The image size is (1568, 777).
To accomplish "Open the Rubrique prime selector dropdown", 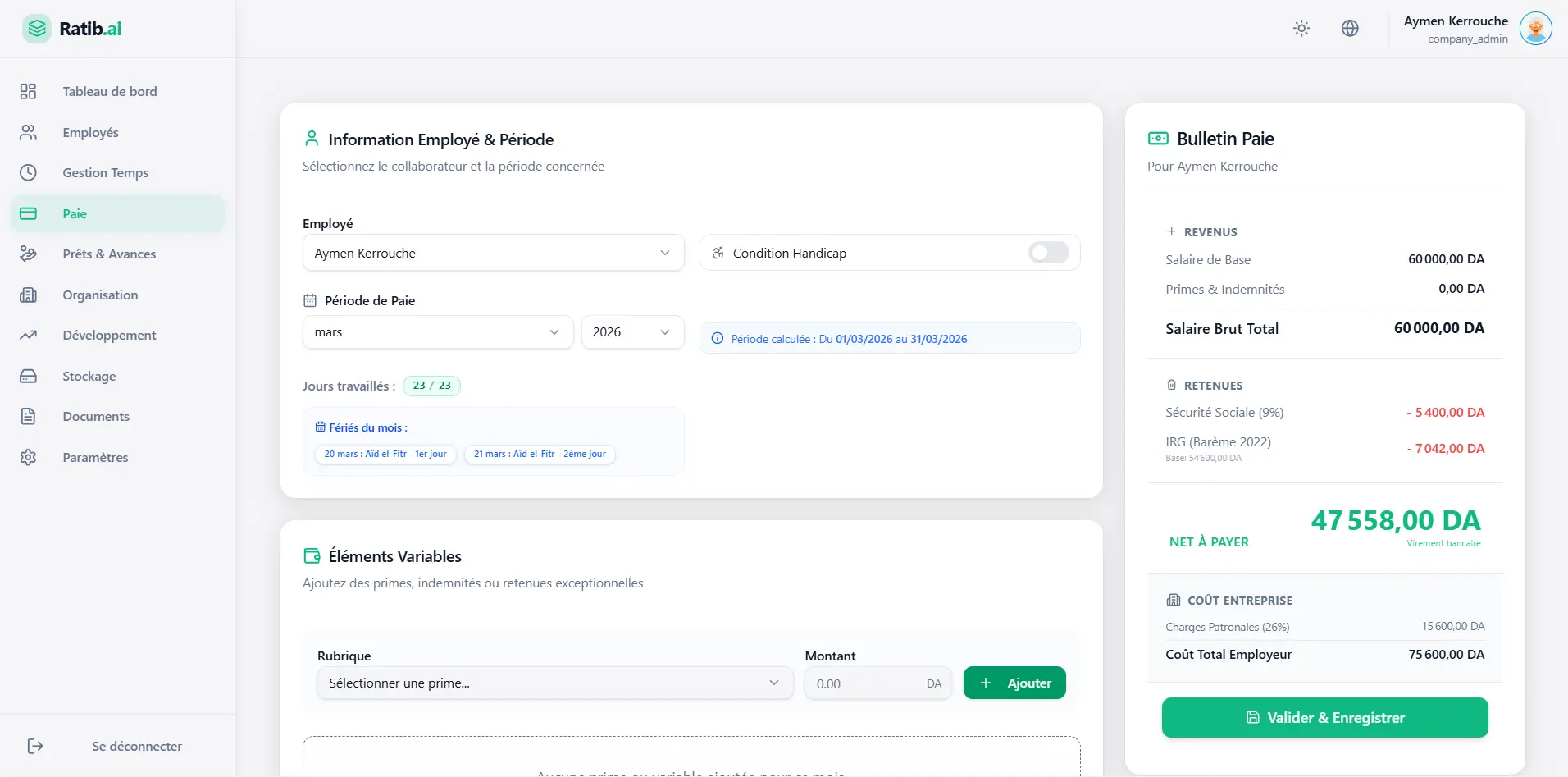I will coord(554,683).
